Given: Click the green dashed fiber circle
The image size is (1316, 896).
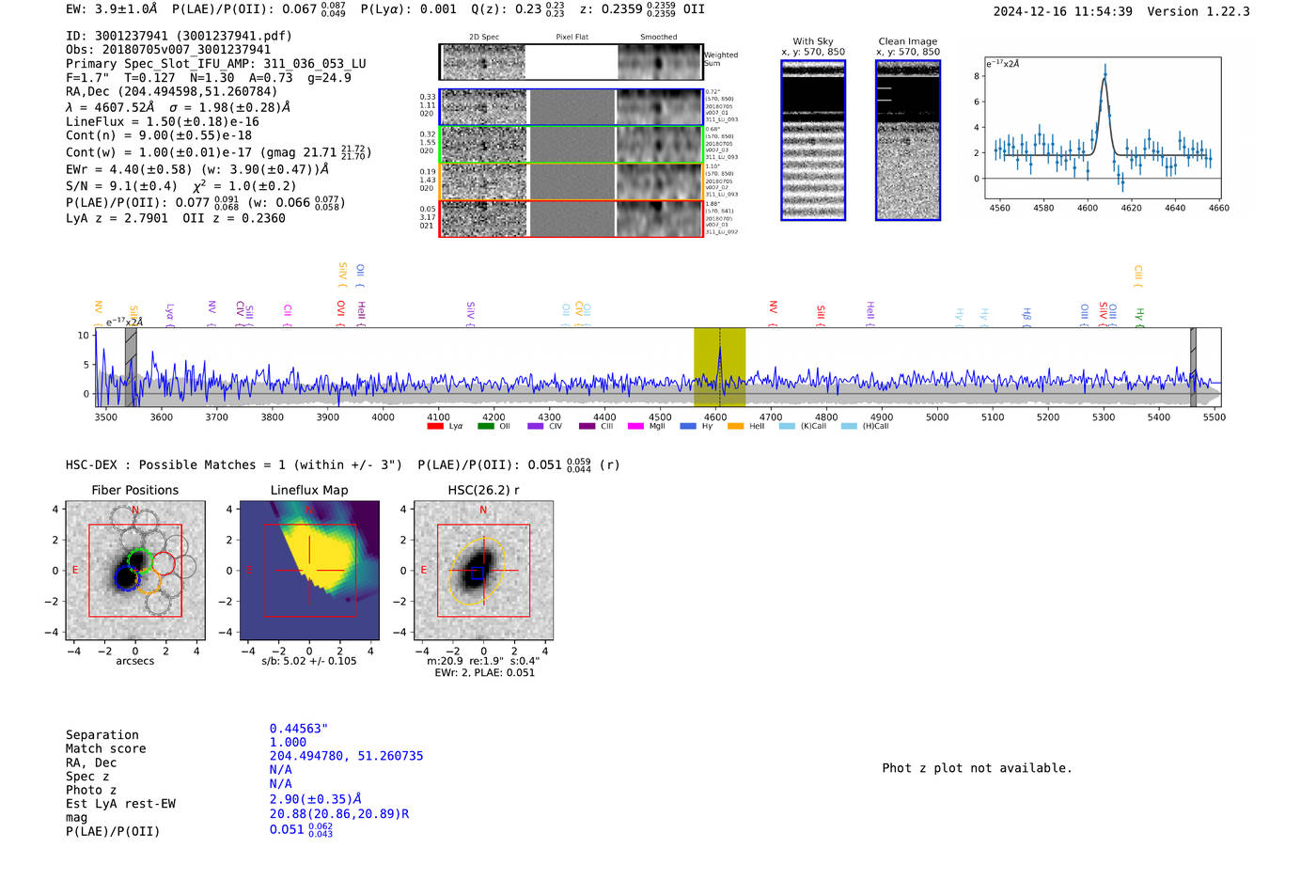Looking at the screenshot, I should coord(139,561).
